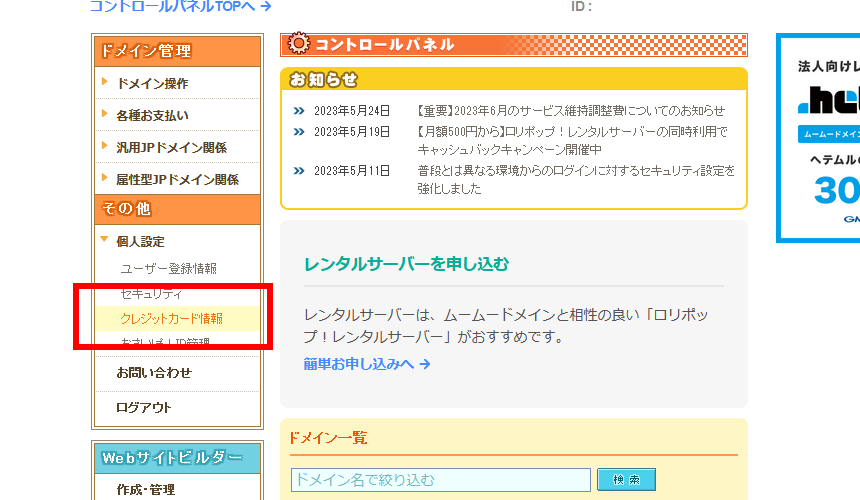Click ログアウト to sign out
Screen dimensions: 860x500
[x=144, y=407]
